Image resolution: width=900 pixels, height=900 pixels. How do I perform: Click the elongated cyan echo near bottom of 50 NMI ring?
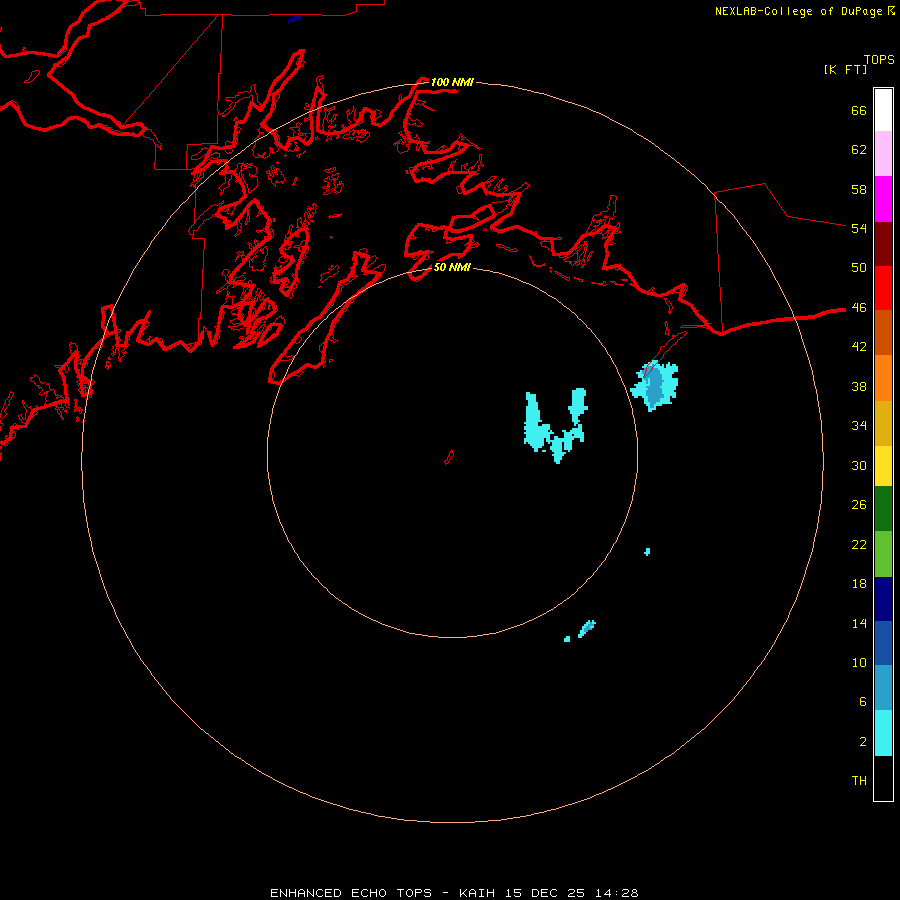[x=586, y=629]
